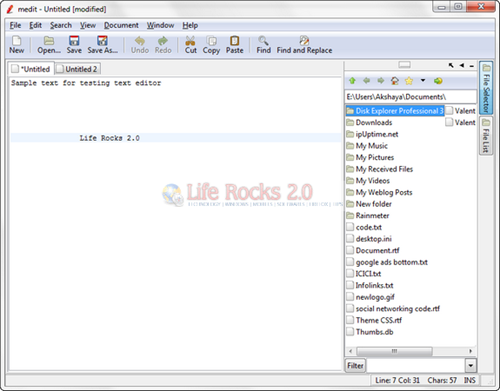Viewport: 500px width, 391px height.
Task: Go up one folder in file selector
Action: [352, 81]
